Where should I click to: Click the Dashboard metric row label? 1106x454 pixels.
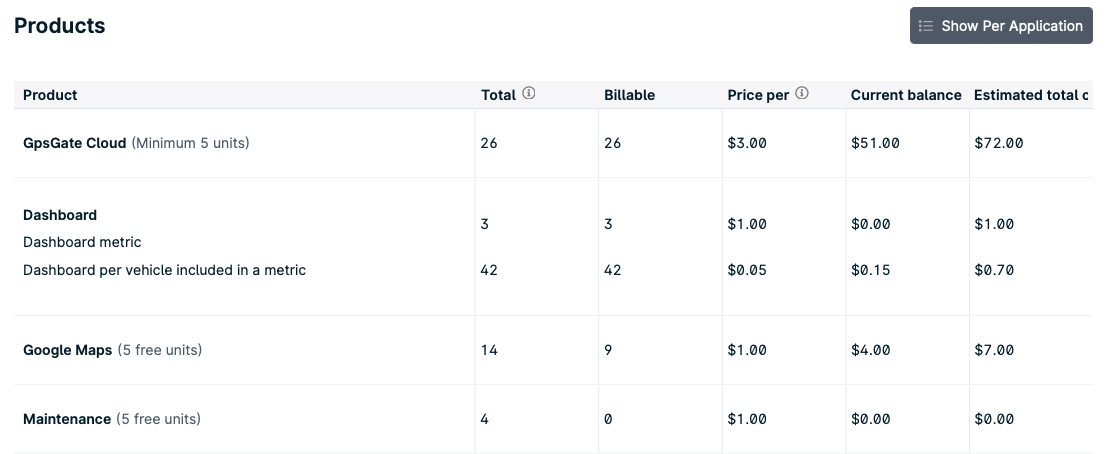click(82, 243)
